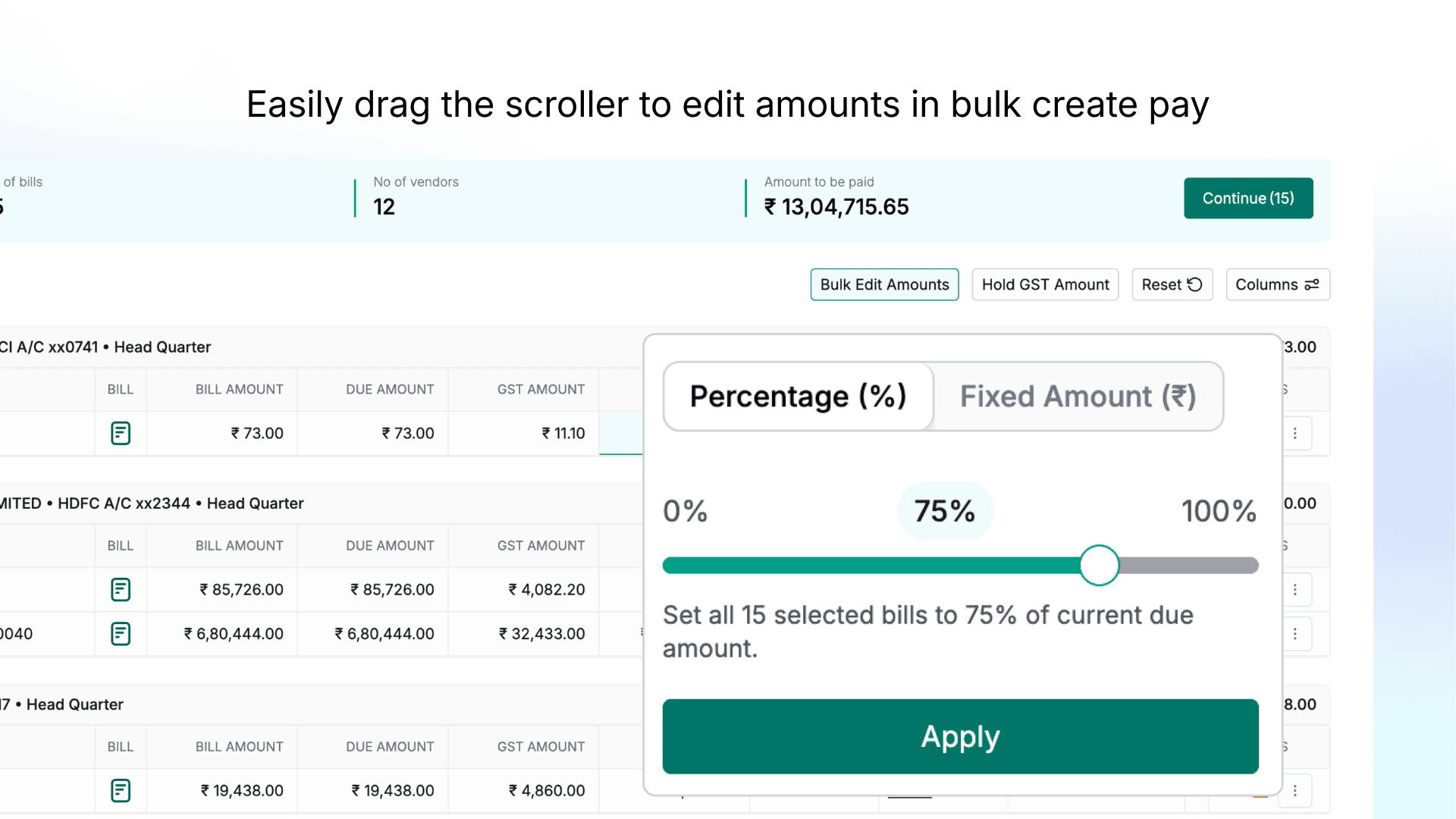
Task: Click the 75% value badge above slider
Action: tap(944, 510)
